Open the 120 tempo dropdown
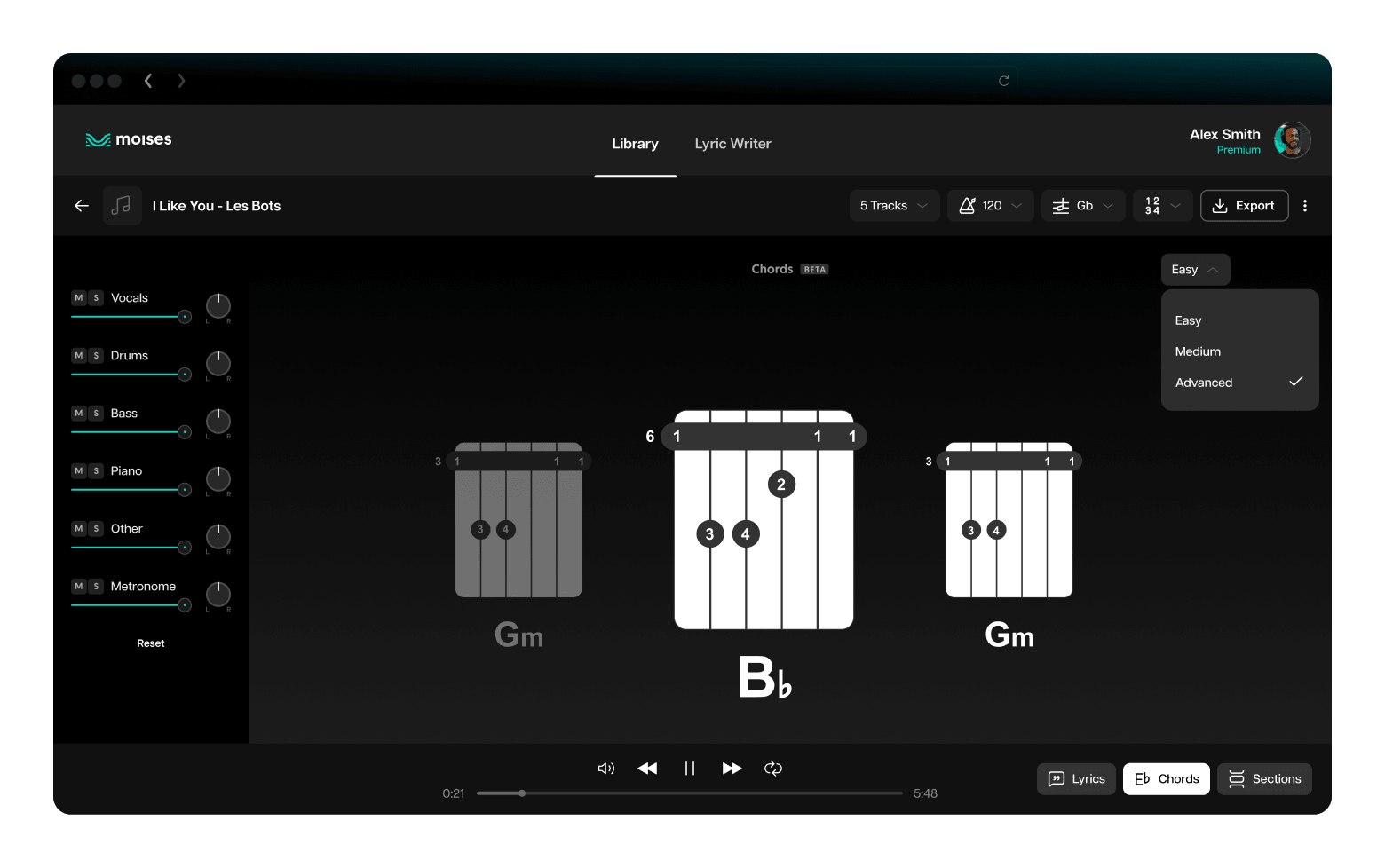The width and height of the screenshot is (1385, 868). point(990,206)
